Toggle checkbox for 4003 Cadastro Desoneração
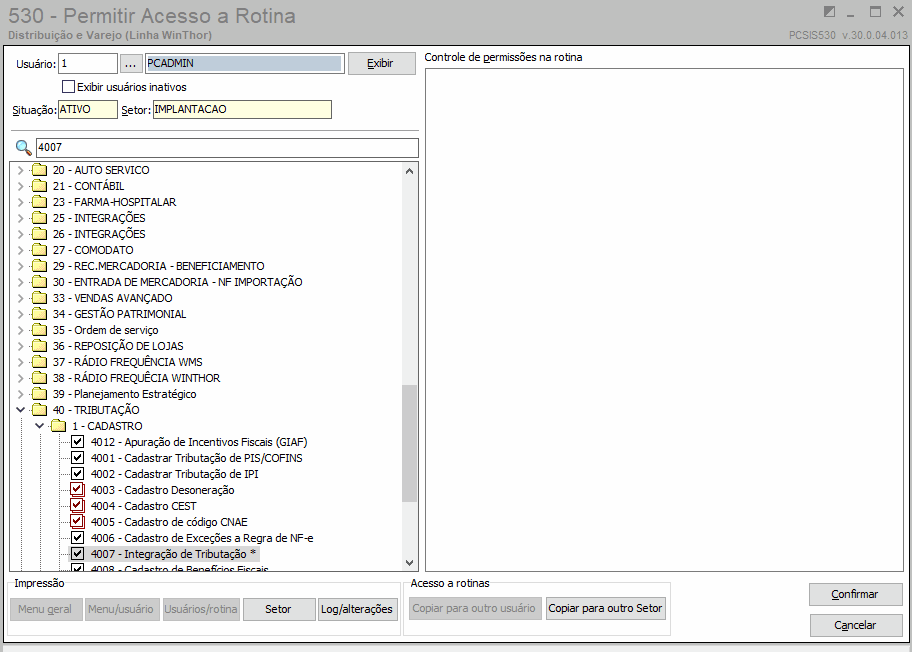The width and height of the screenshot is (912, 652). tap(77, 490)
